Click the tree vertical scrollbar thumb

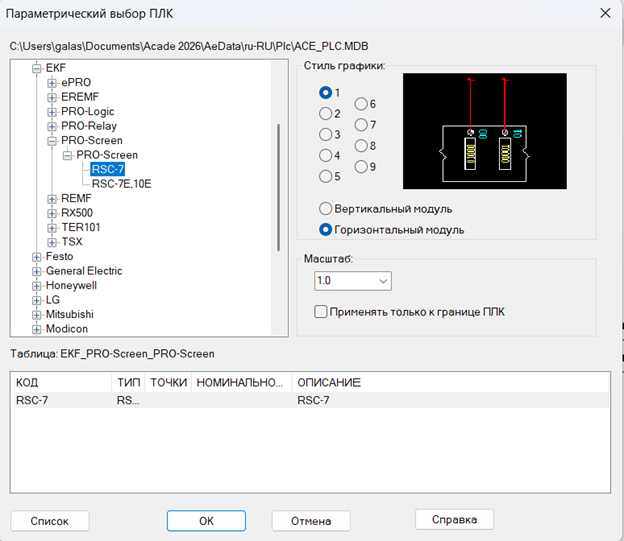tap(279, 187)
